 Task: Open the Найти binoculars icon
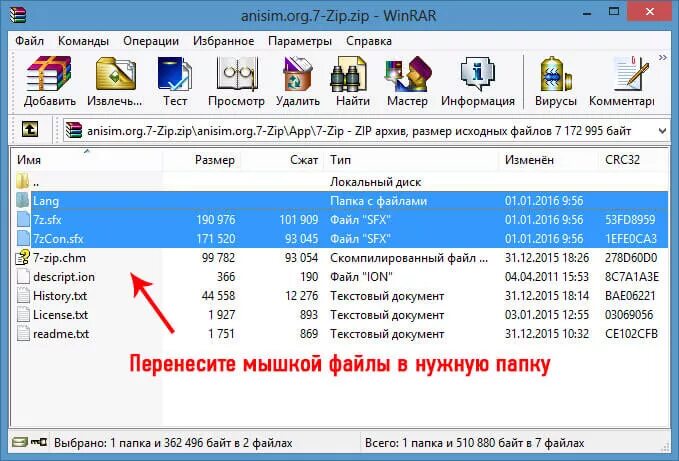click(349, 74)
